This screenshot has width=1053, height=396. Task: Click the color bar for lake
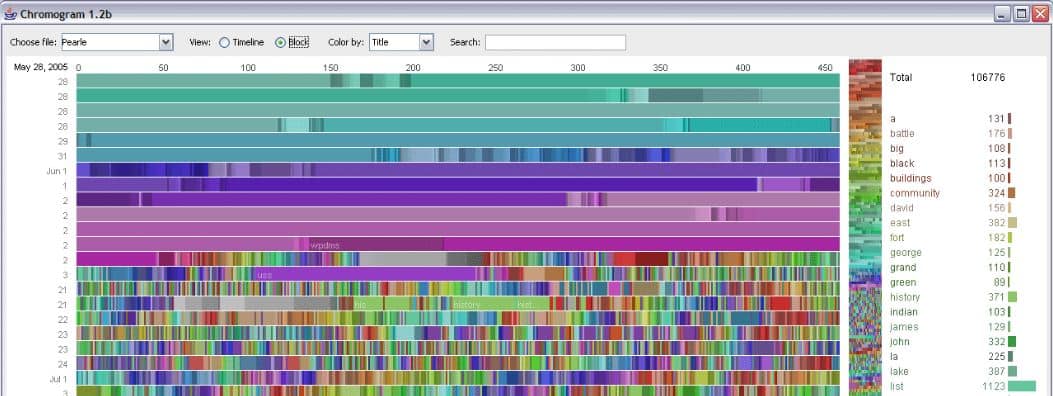1013,371
